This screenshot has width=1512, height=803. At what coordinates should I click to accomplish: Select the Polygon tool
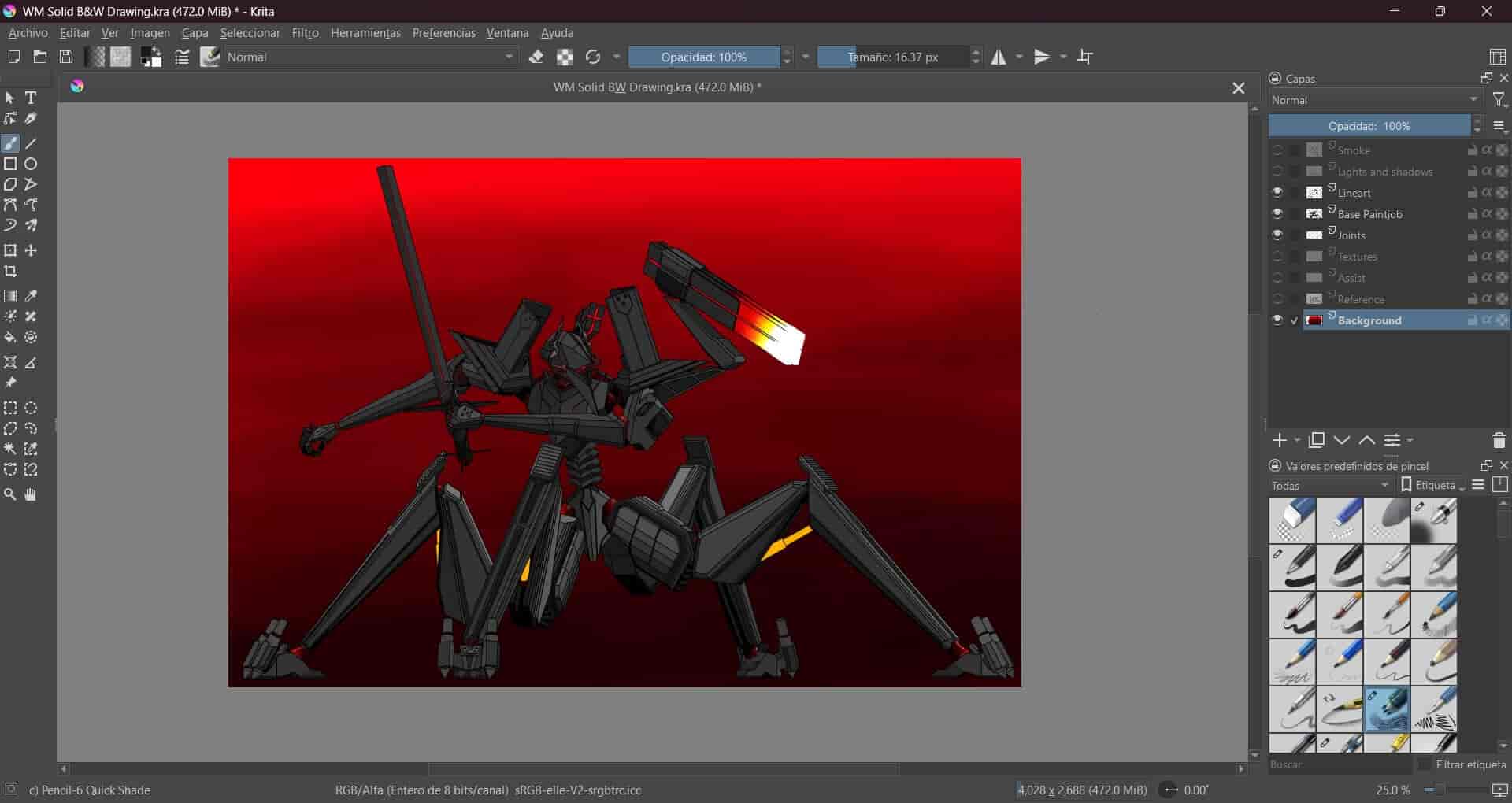tap(10, 185)
